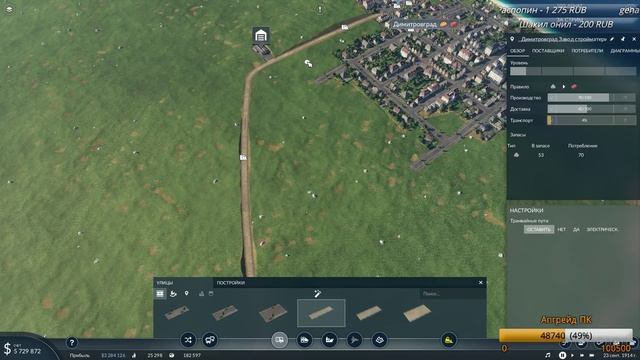Click the stone cargo type icon under Запасы
The image size is (640, 360).
point(516,155)
